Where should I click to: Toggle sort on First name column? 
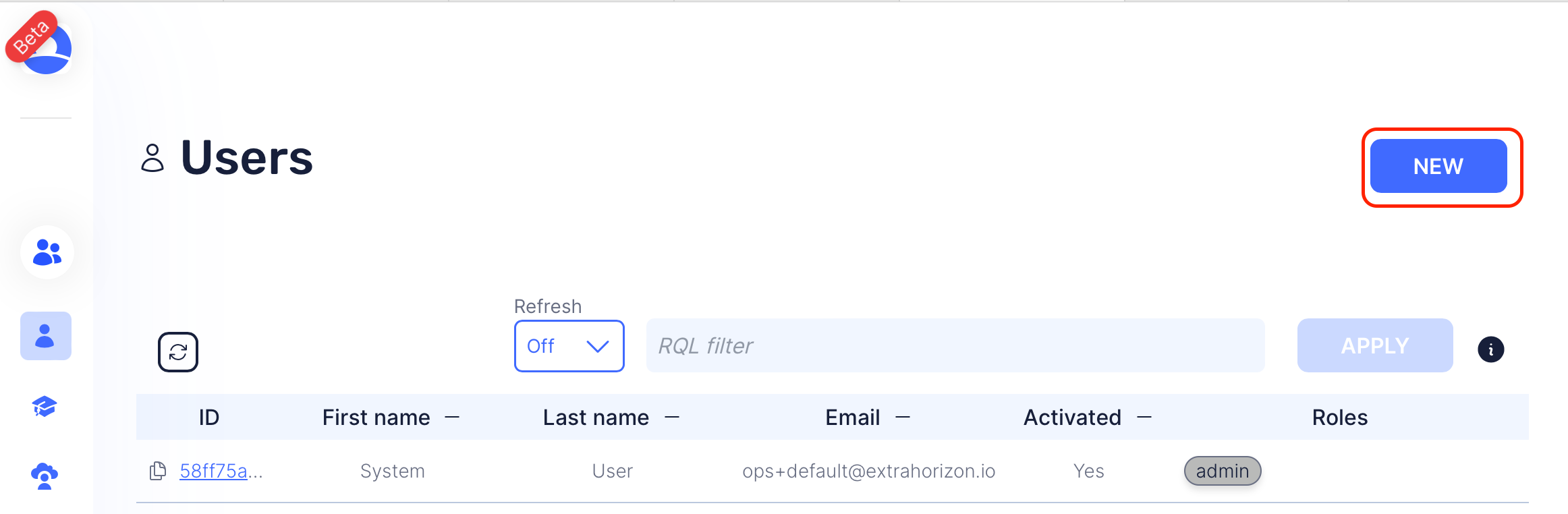(452, 418)
